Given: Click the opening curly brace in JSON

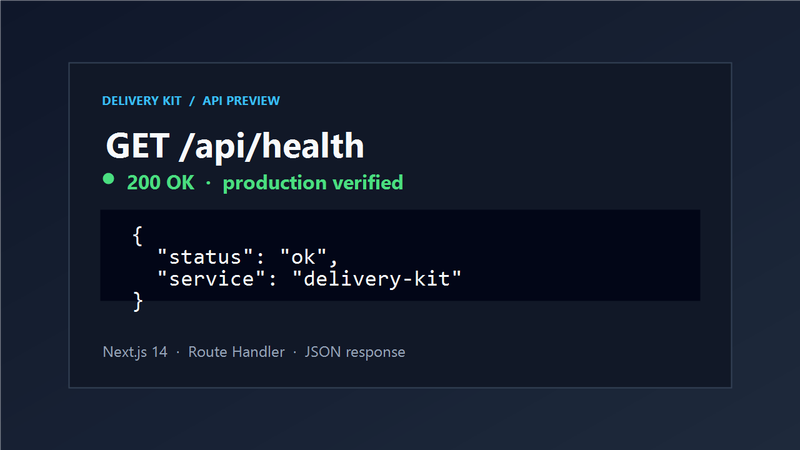Looking at the screenshot, I should point(137,236).
